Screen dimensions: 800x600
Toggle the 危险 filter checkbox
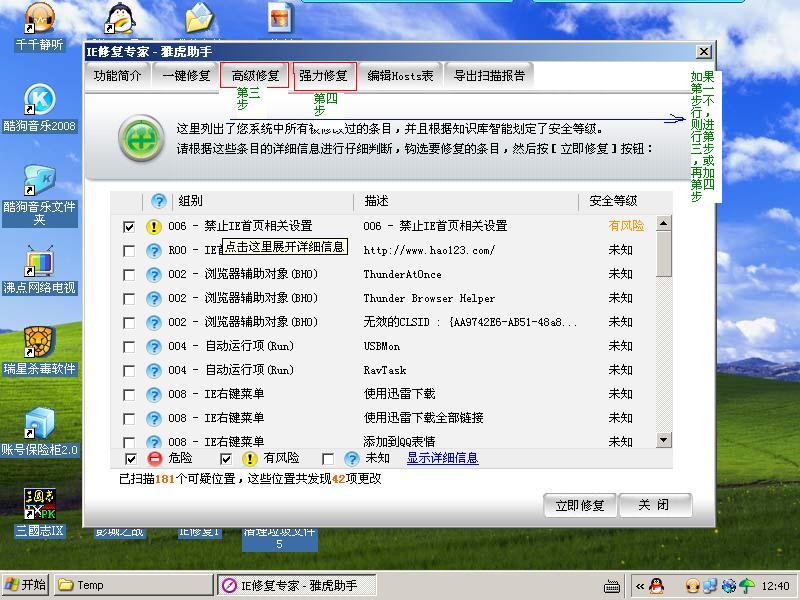coord(131,459)
